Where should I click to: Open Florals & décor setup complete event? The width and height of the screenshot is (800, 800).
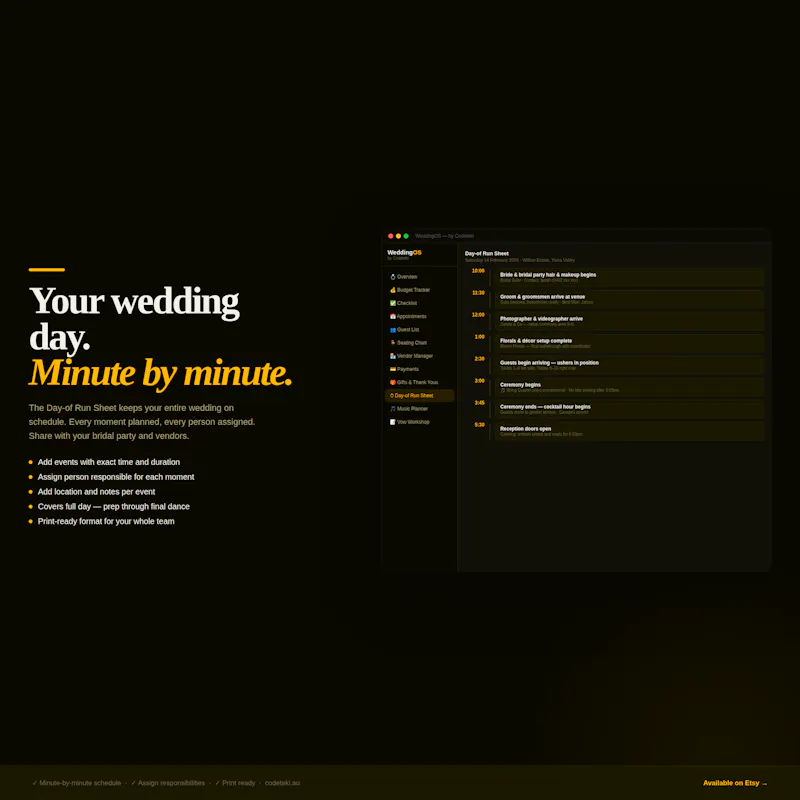629,343
